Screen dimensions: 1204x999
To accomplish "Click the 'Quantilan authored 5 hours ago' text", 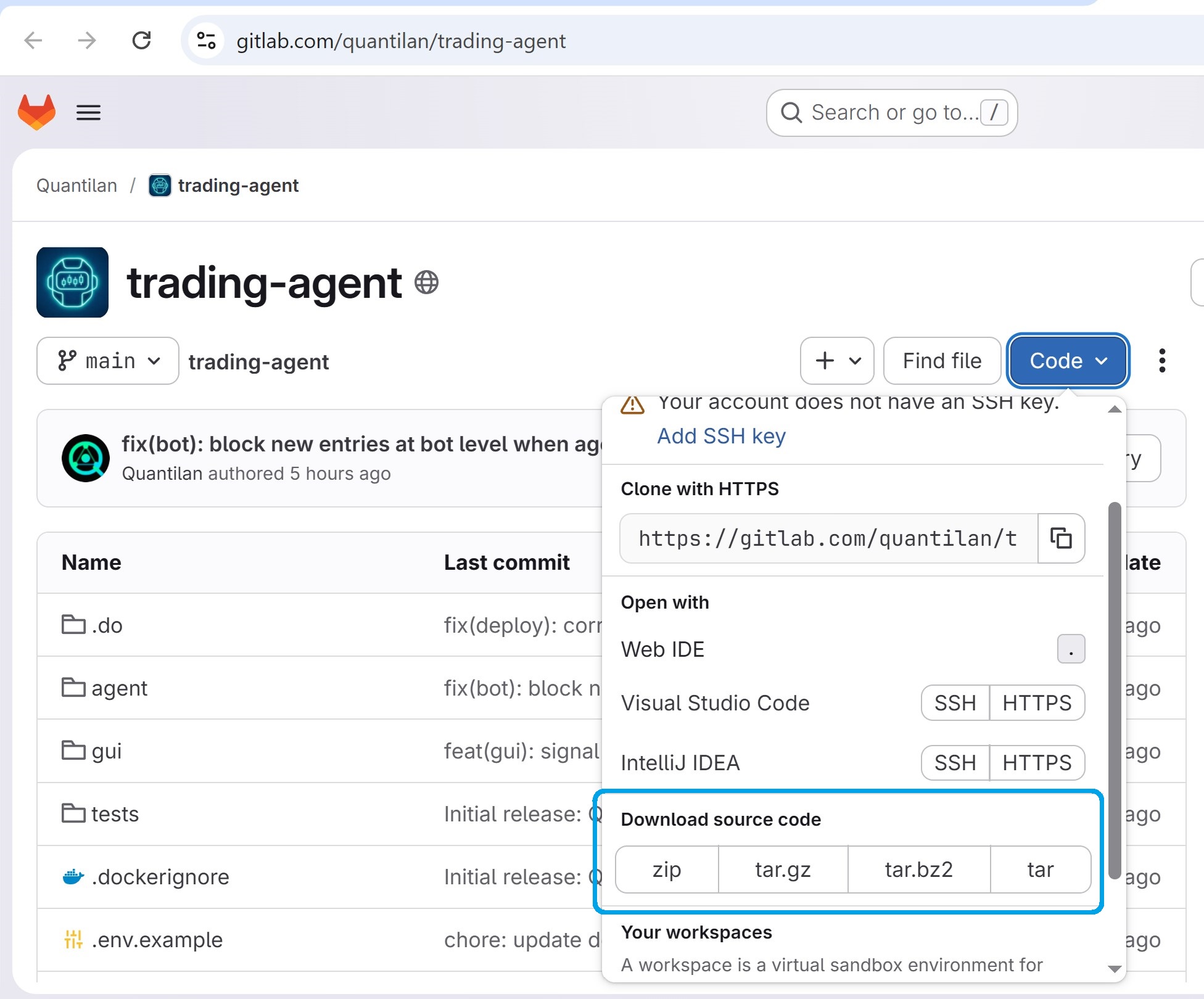I will 257,474.
